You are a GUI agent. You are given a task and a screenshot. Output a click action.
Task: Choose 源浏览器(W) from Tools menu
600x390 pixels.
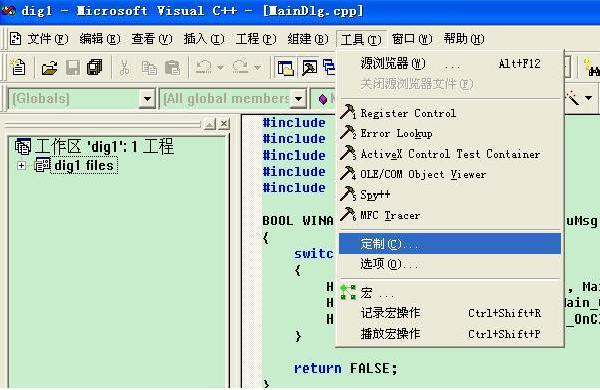pyautogui.click(x=450, y=64)
